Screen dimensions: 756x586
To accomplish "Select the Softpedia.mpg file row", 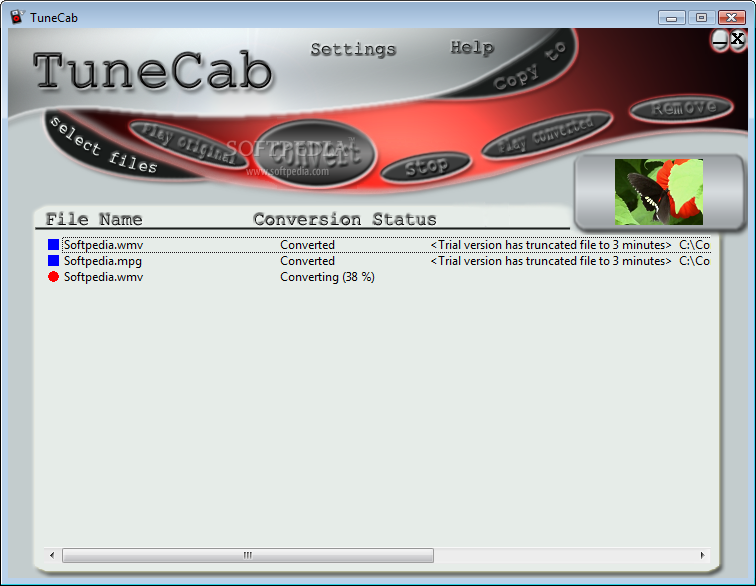I will (378, 261).
